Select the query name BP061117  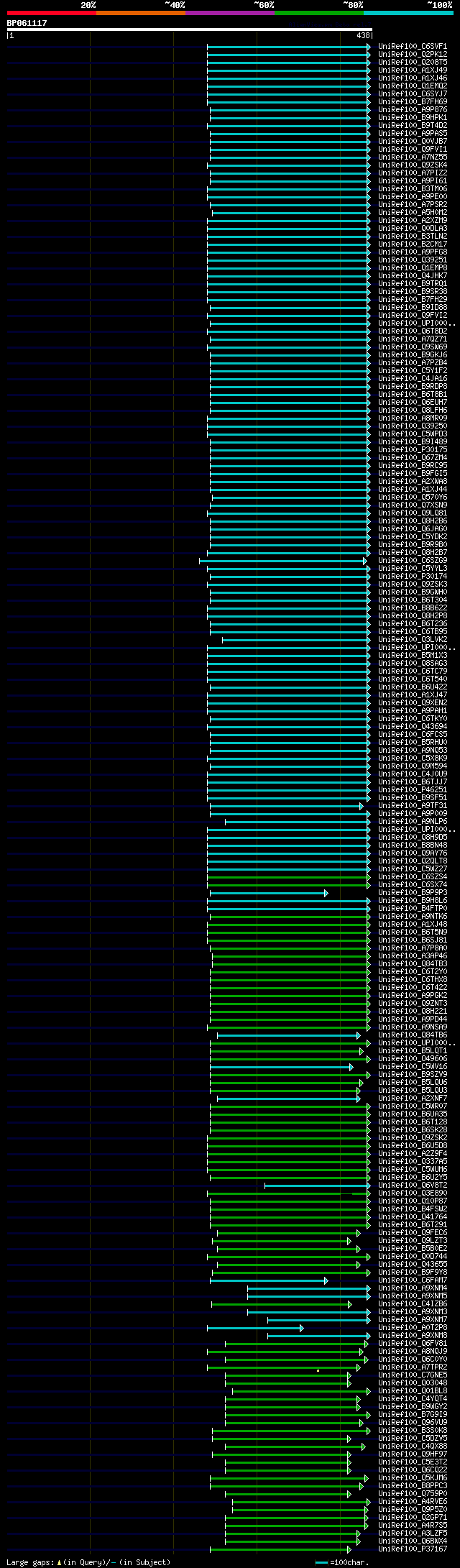(27, 23)
